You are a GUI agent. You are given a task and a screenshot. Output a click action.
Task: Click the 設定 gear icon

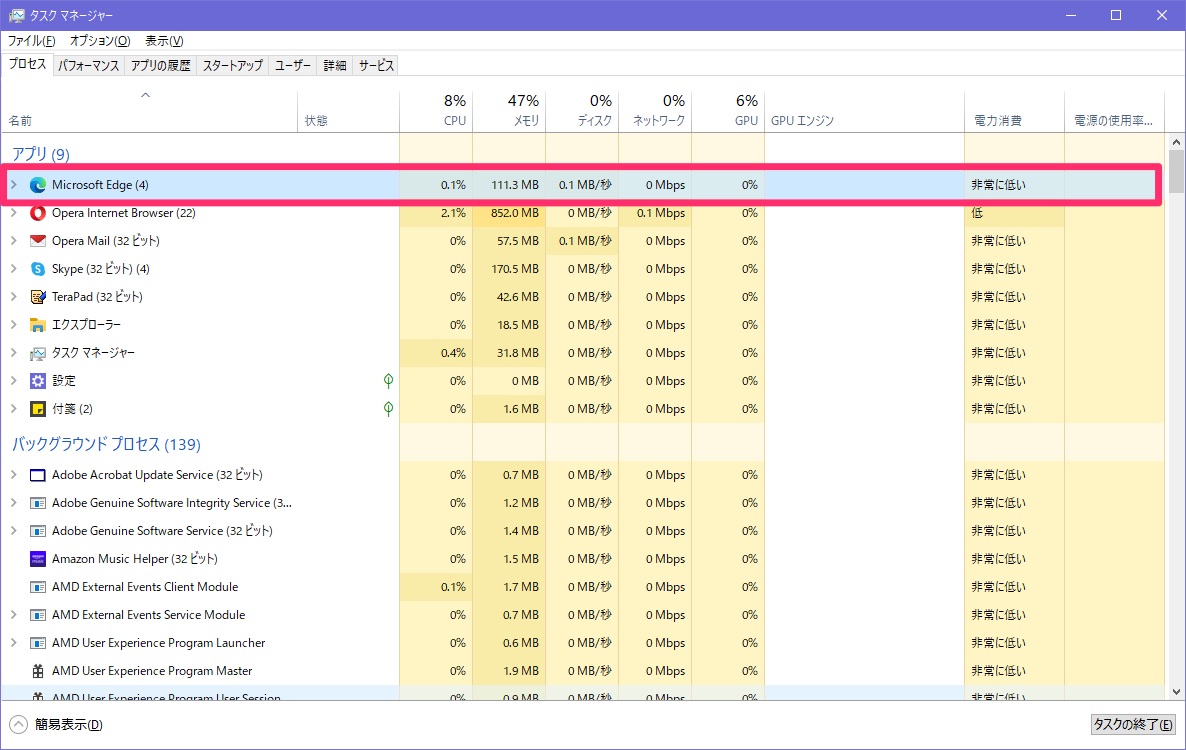tap(38, 380)
